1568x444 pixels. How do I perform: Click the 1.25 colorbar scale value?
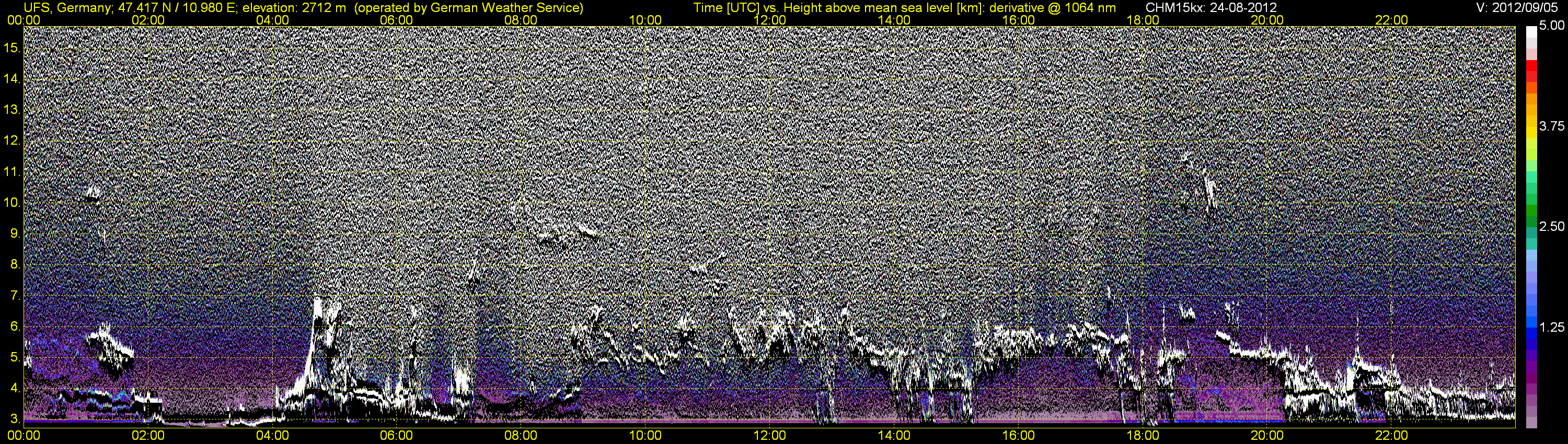pos(1552,327)
